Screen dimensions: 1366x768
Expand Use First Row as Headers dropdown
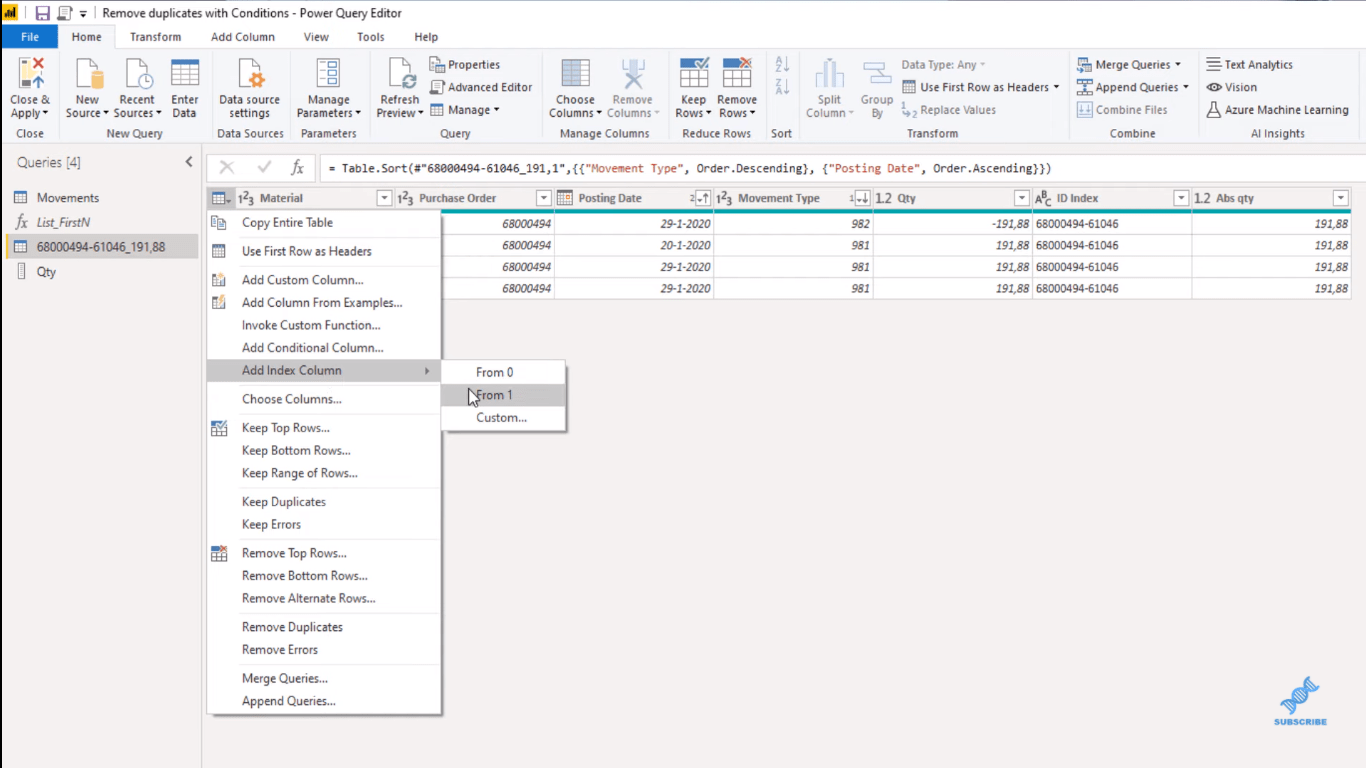(x=1056, y=88)
